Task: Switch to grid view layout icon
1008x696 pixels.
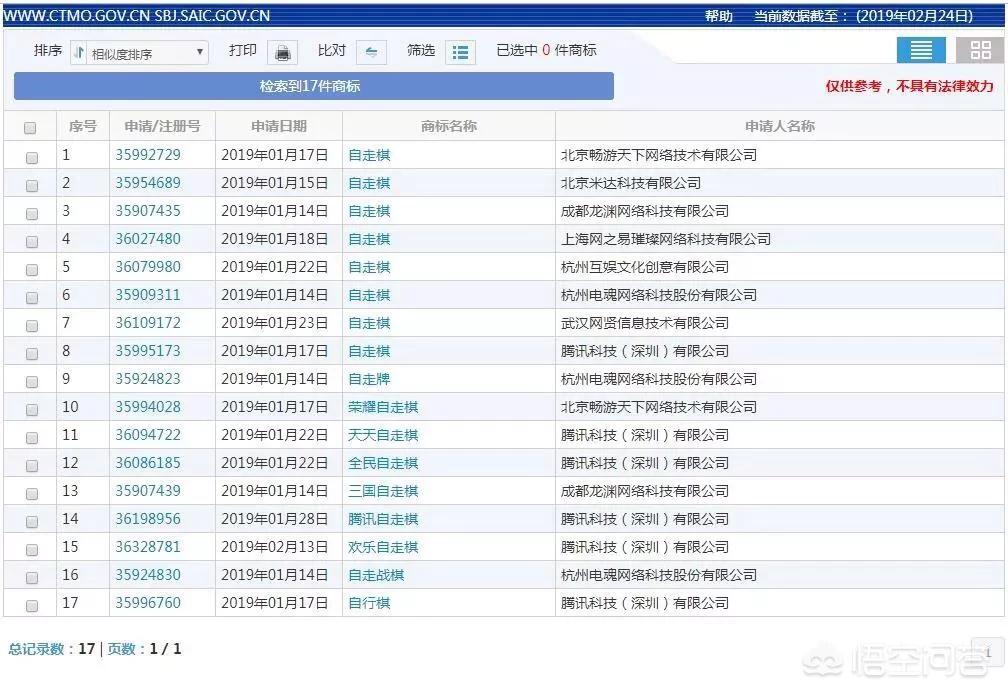Action: (x=980, y=50)
